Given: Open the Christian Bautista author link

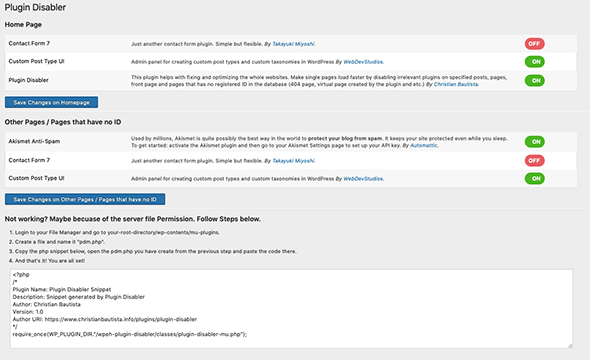Looking at the screenshot, I should (456, 84).
